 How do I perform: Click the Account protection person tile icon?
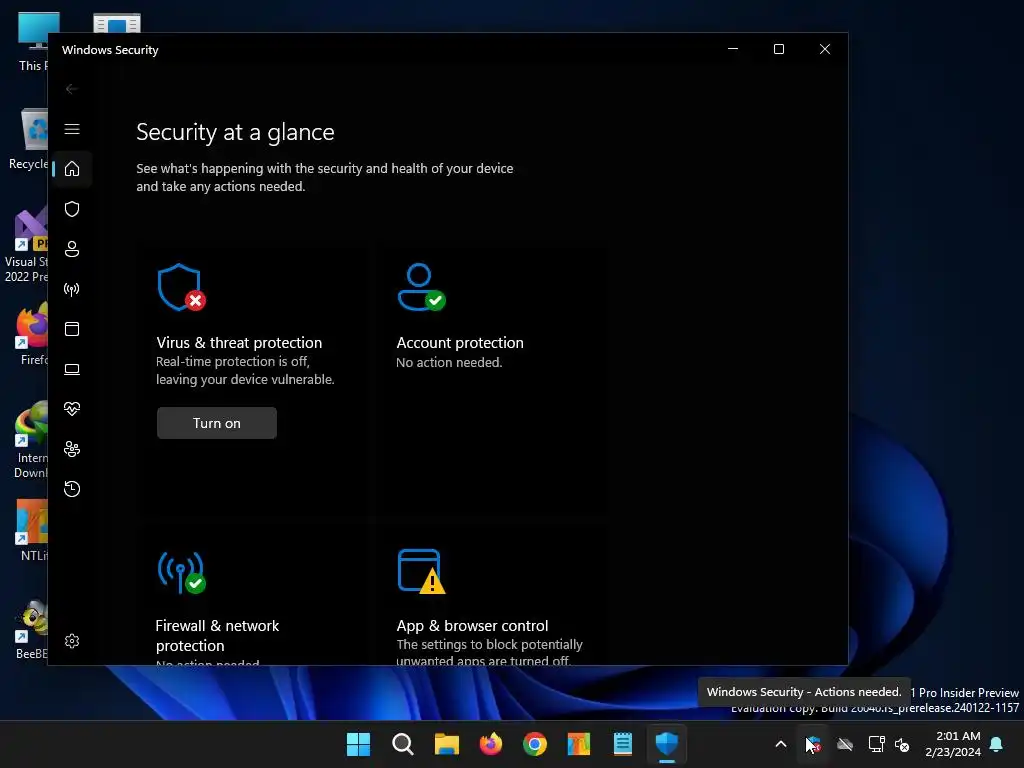421,287
